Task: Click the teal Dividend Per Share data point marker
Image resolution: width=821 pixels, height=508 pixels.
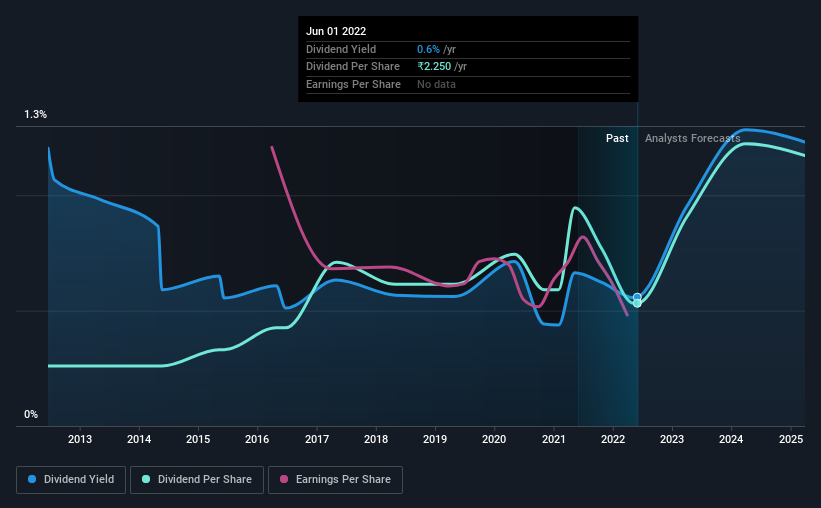Action: (x=637, y=303)
